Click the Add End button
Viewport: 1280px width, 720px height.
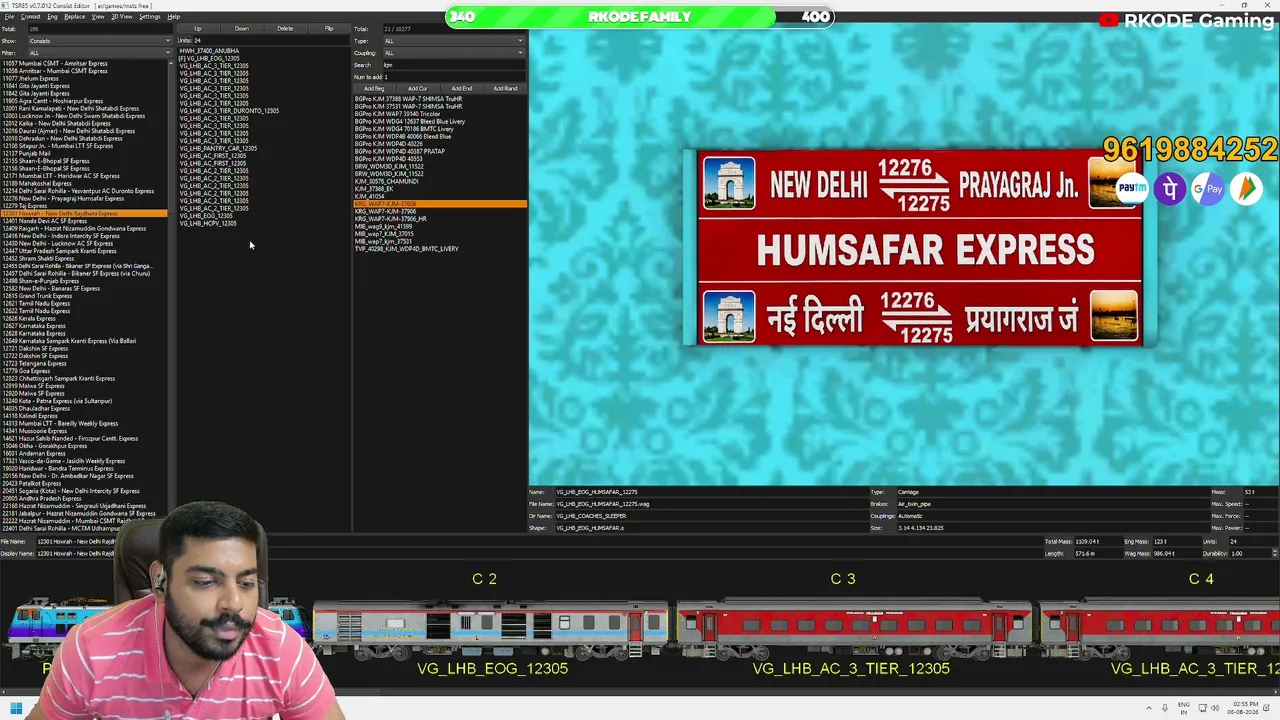pos(461,89)
